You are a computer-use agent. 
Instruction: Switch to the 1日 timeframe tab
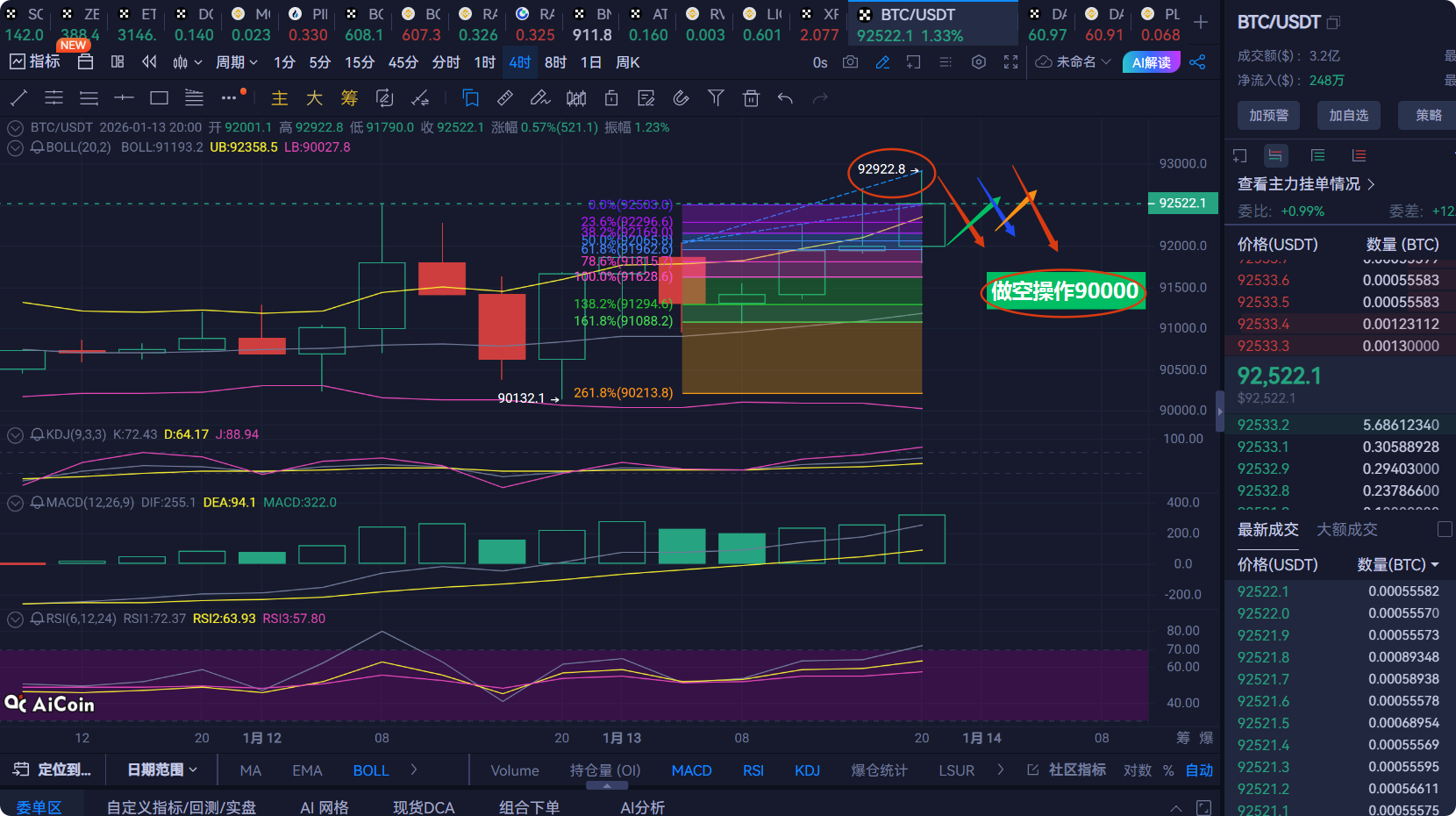(589, 61)
